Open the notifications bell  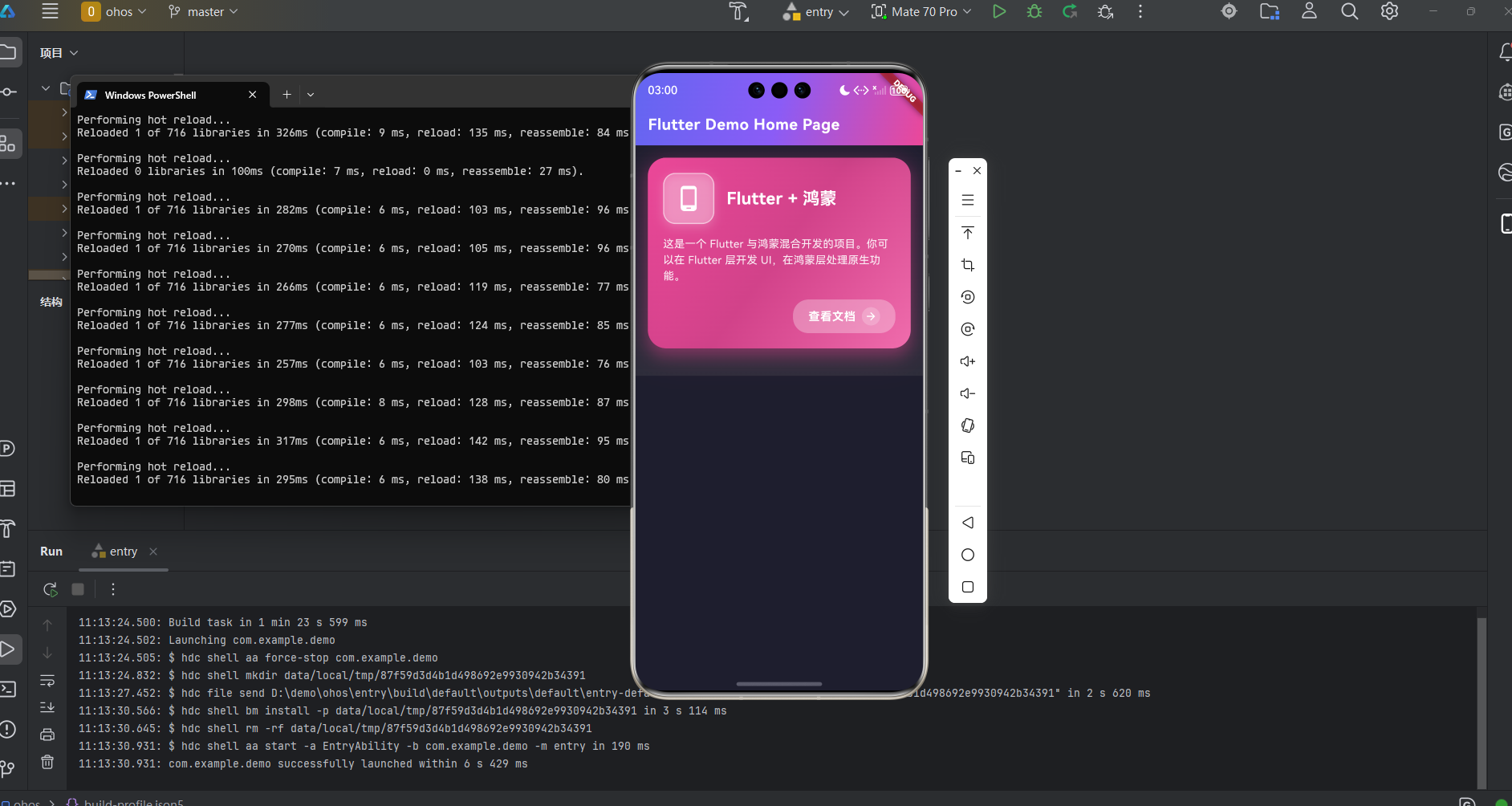1505,52
